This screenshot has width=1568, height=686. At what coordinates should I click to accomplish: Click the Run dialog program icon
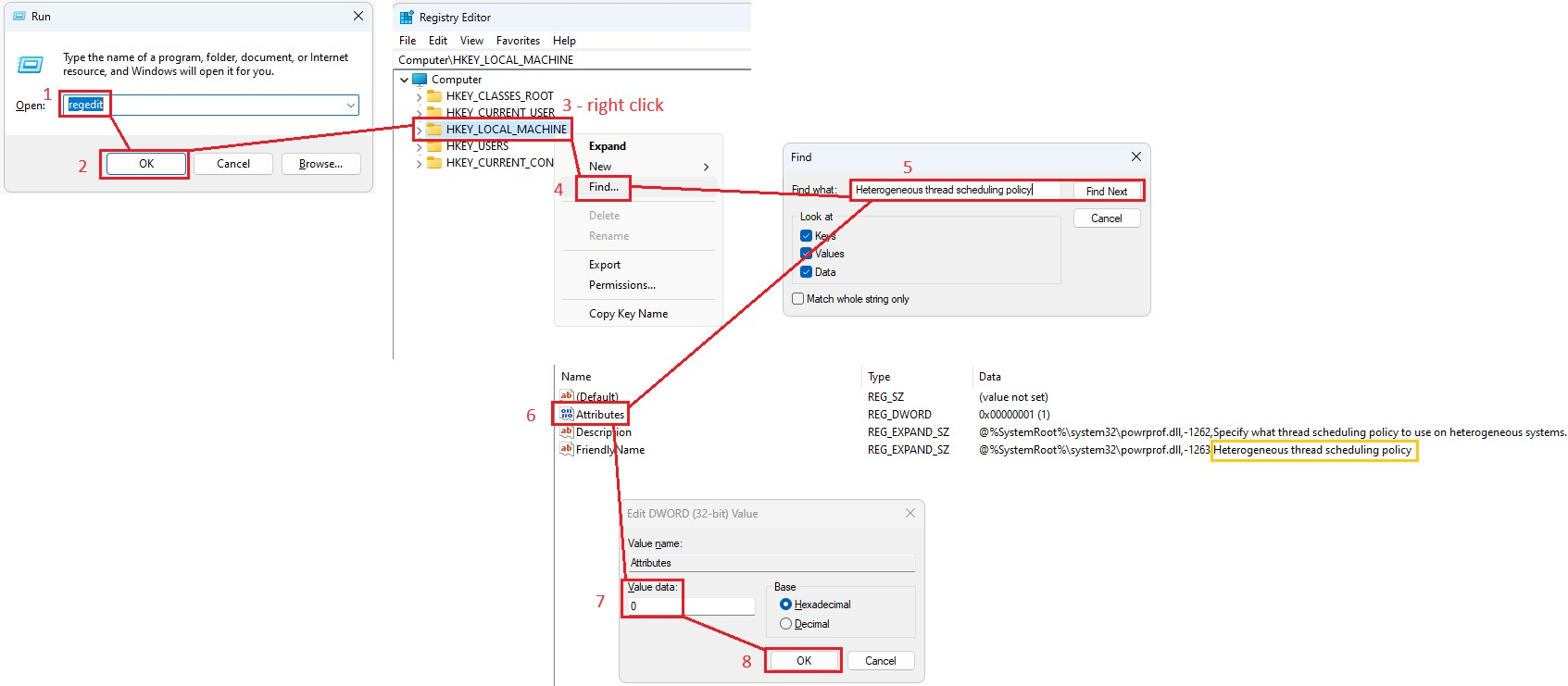click(30, 64)
